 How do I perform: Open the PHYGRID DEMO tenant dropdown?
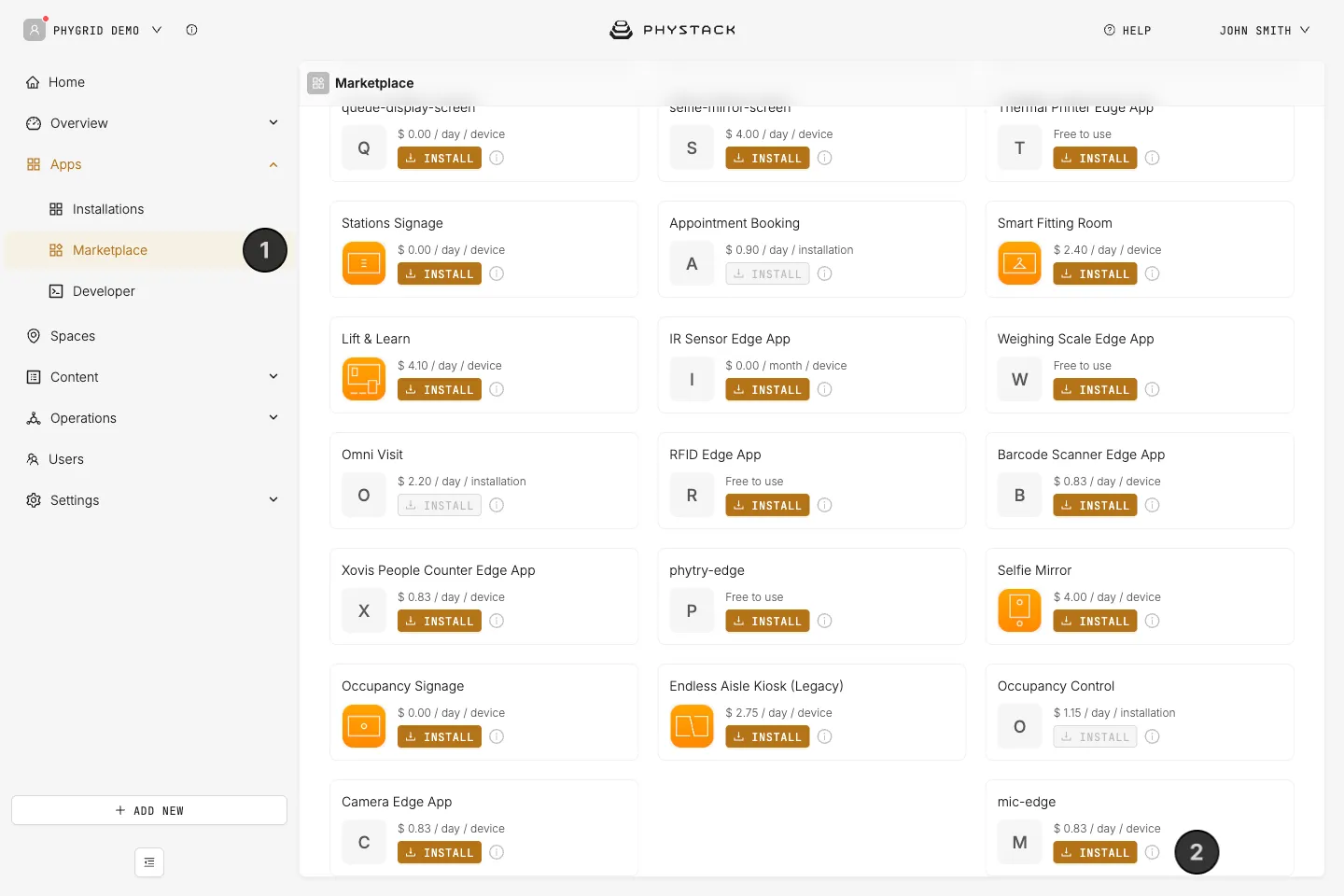[93, 30]
